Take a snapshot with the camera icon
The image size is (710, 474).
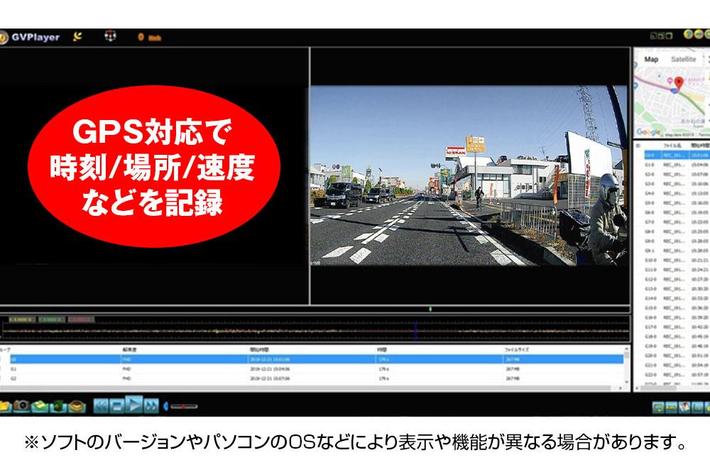tap(21, 406)
